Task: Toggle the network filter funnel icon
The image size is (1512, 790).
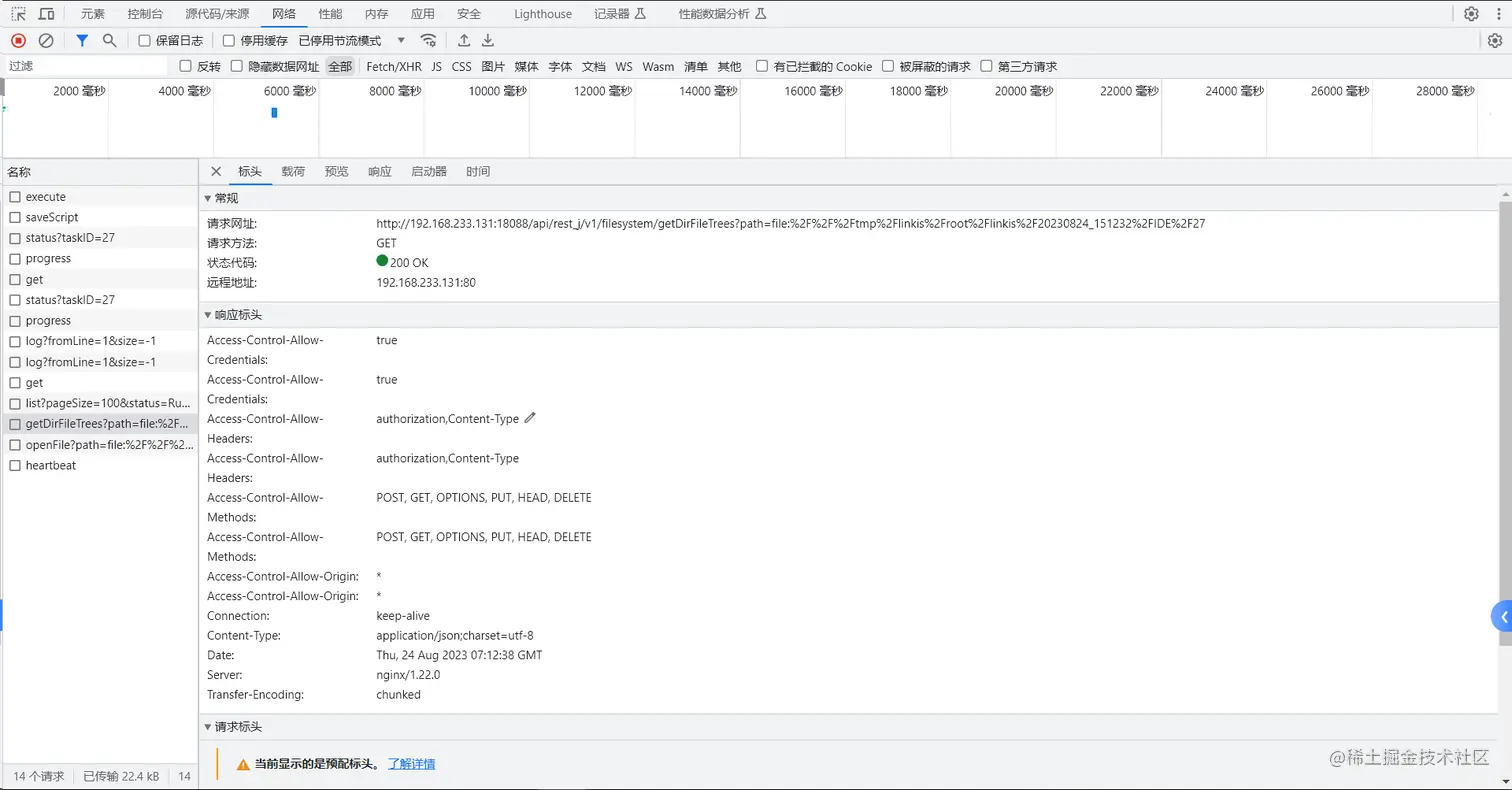Action: click(82, 41)
